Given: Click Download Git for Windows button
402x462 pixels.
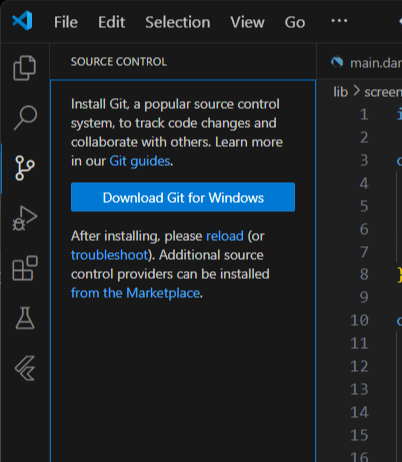Looking at the screenshot, I should [x=183, y=197].
